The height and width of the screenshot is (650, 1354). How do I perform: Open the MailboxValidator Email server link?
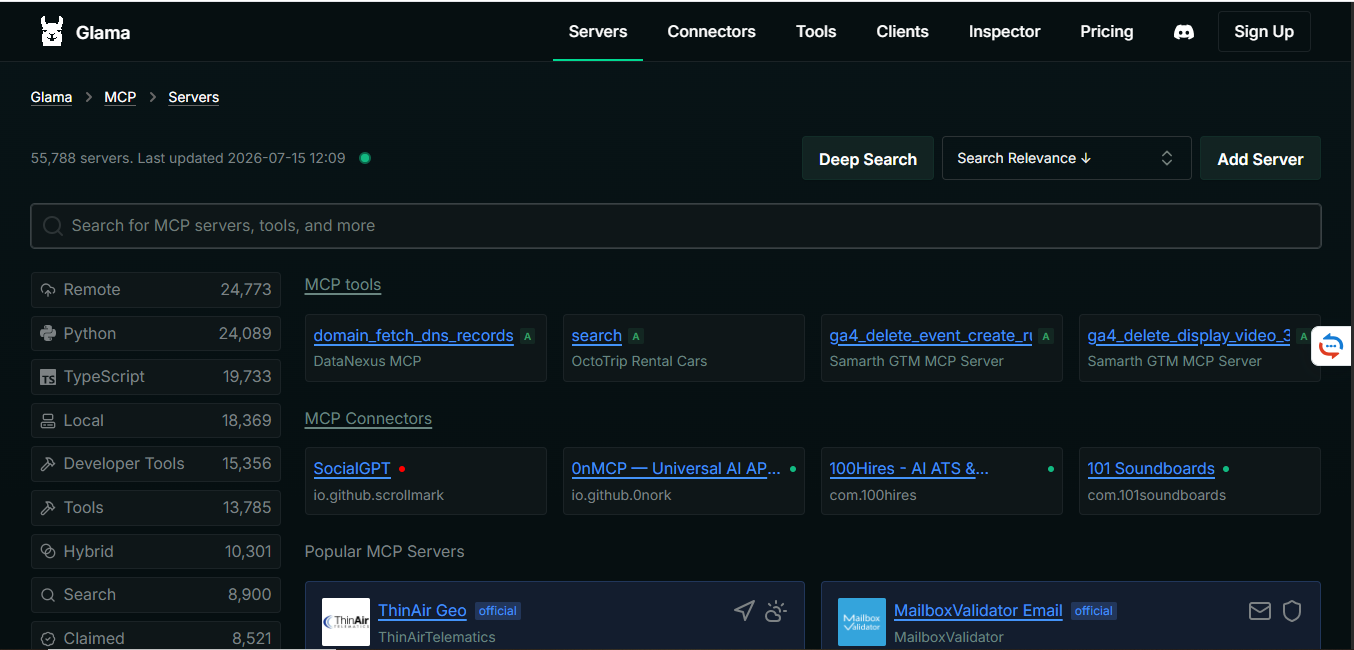978,610
